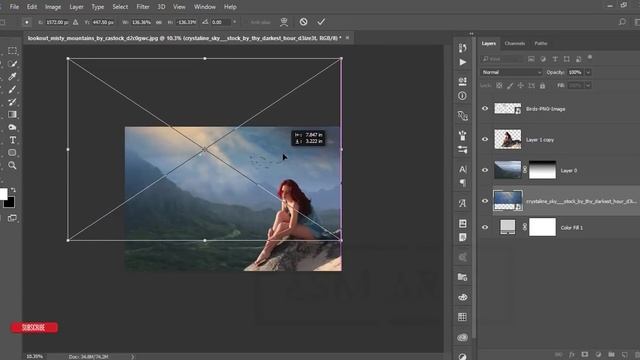Open the Filter menu

pos(143,7)
